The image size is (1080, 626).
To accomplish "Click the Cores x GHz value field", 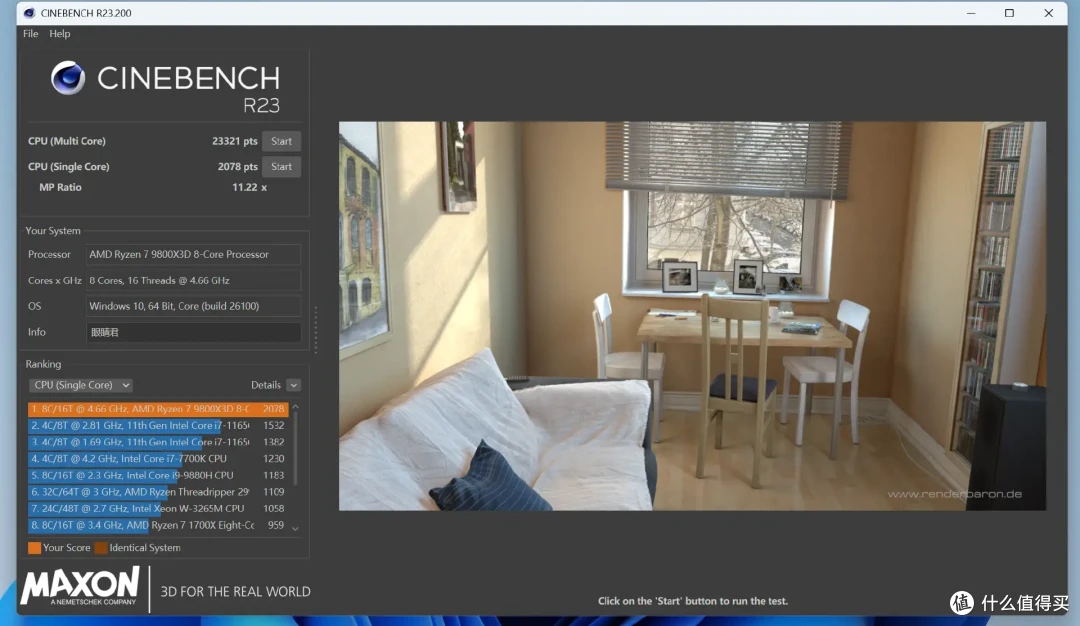I will click(194, 280).
